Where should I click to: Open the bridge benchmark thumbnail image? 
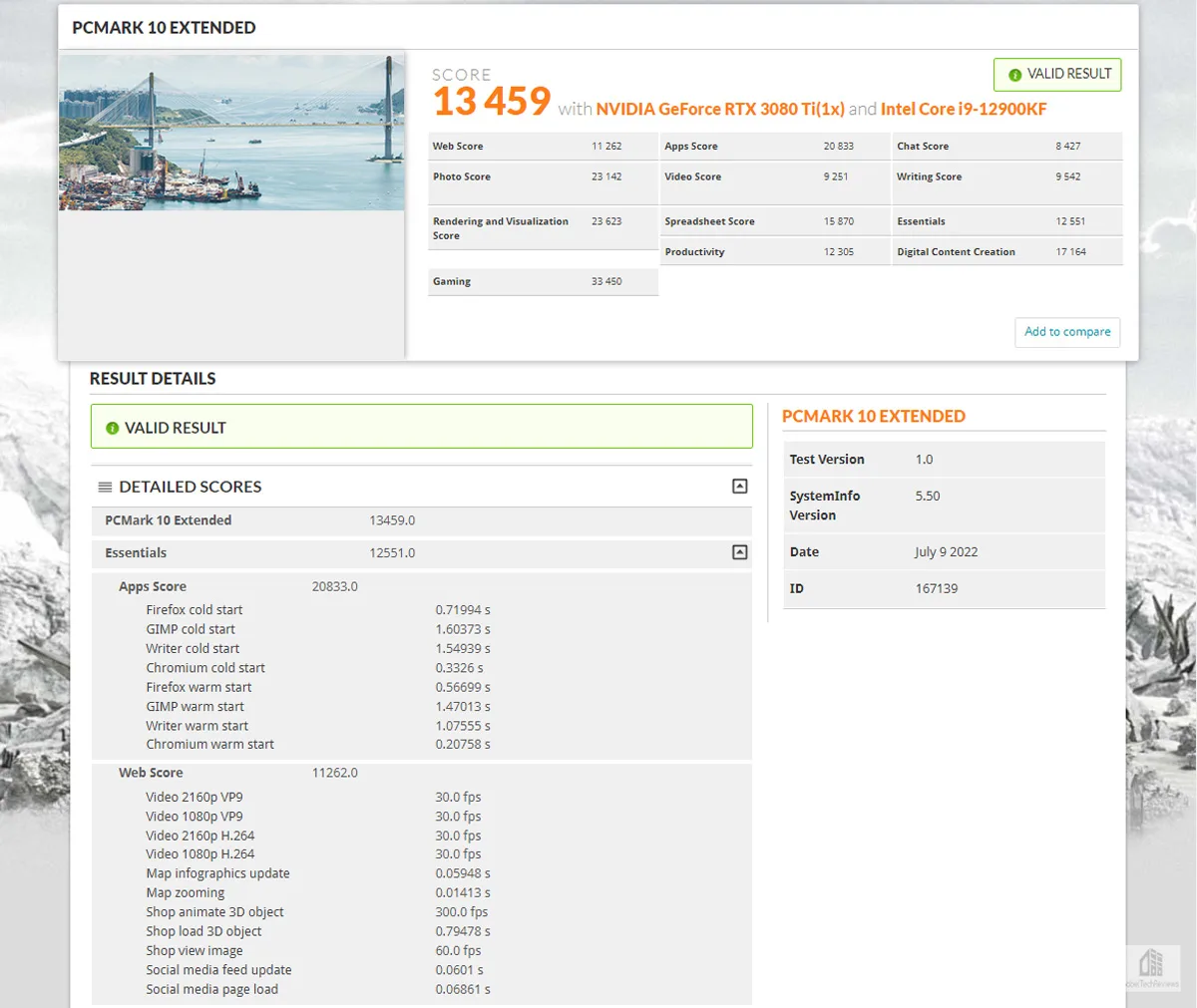point(231,133)
